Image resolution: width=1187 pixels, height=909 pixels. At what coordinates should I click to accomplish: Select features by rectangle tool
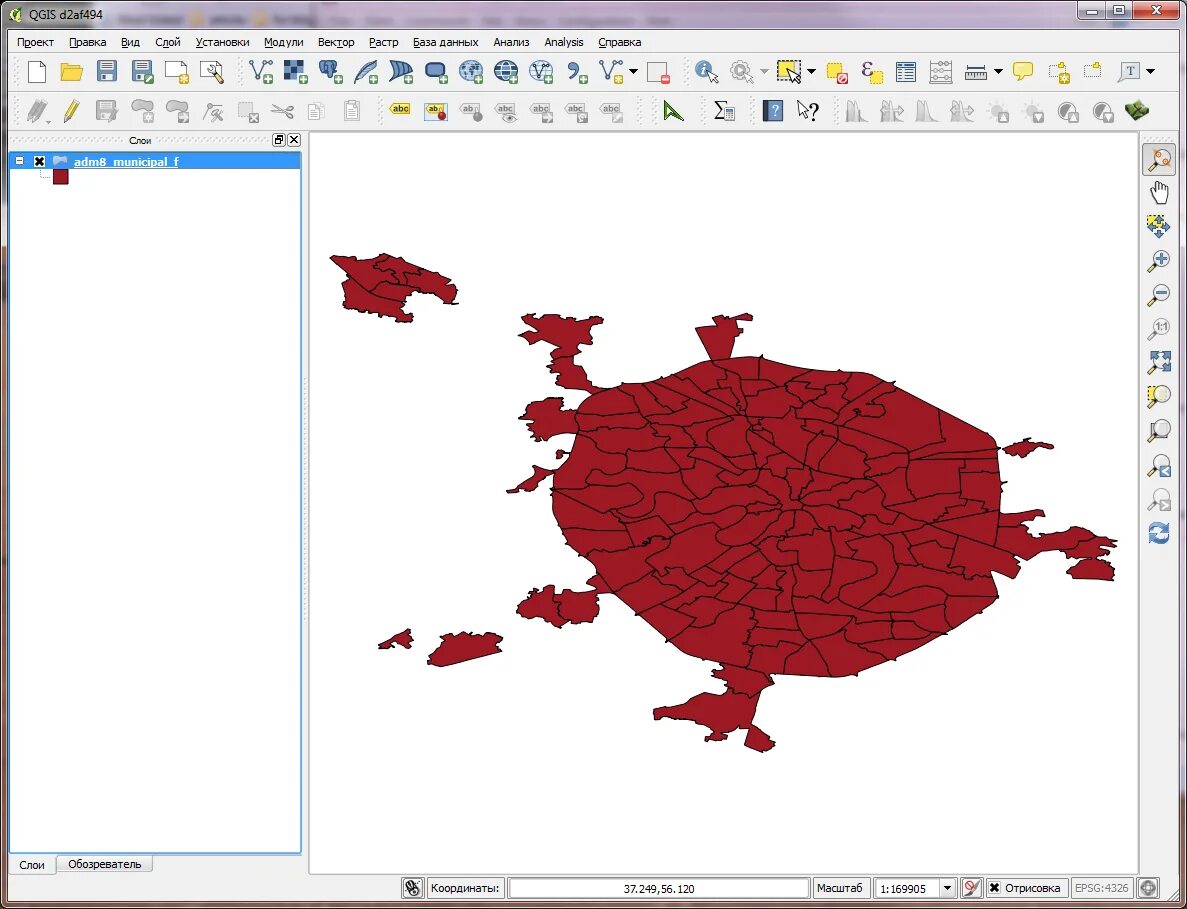(789, 72)
